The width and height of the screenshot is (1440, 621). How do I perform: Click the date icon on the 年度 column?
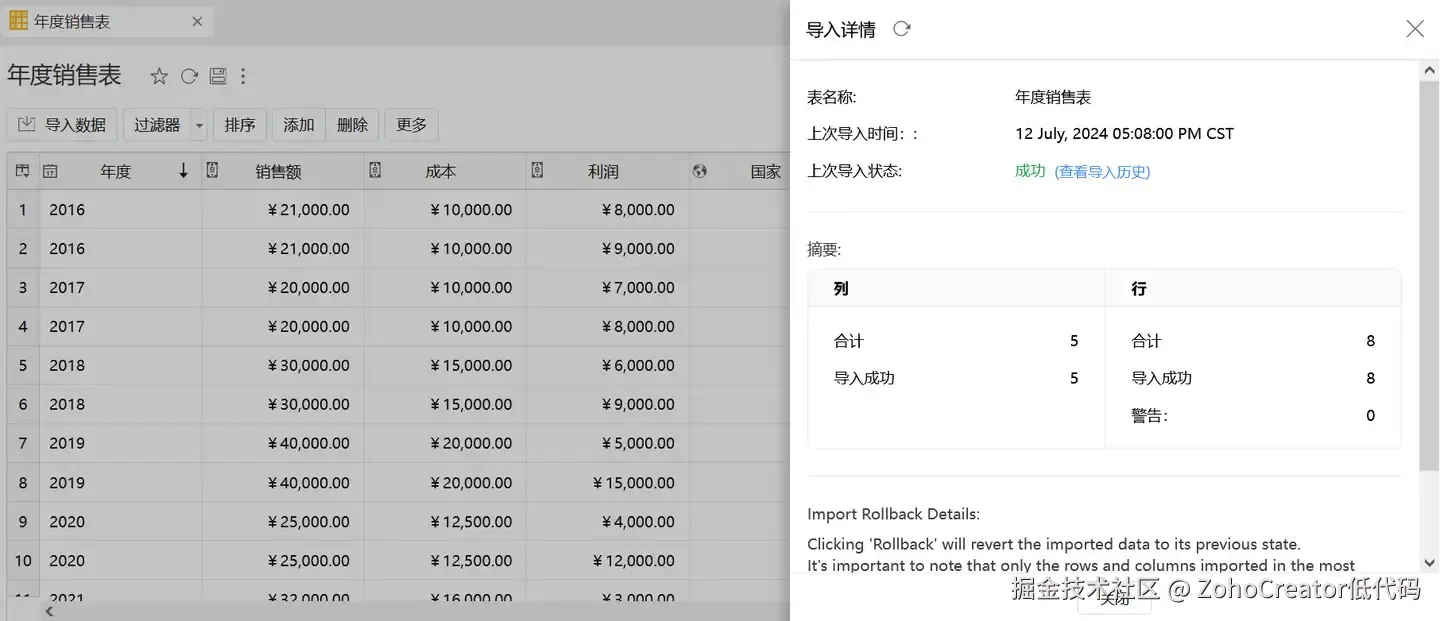coord(50,172)
